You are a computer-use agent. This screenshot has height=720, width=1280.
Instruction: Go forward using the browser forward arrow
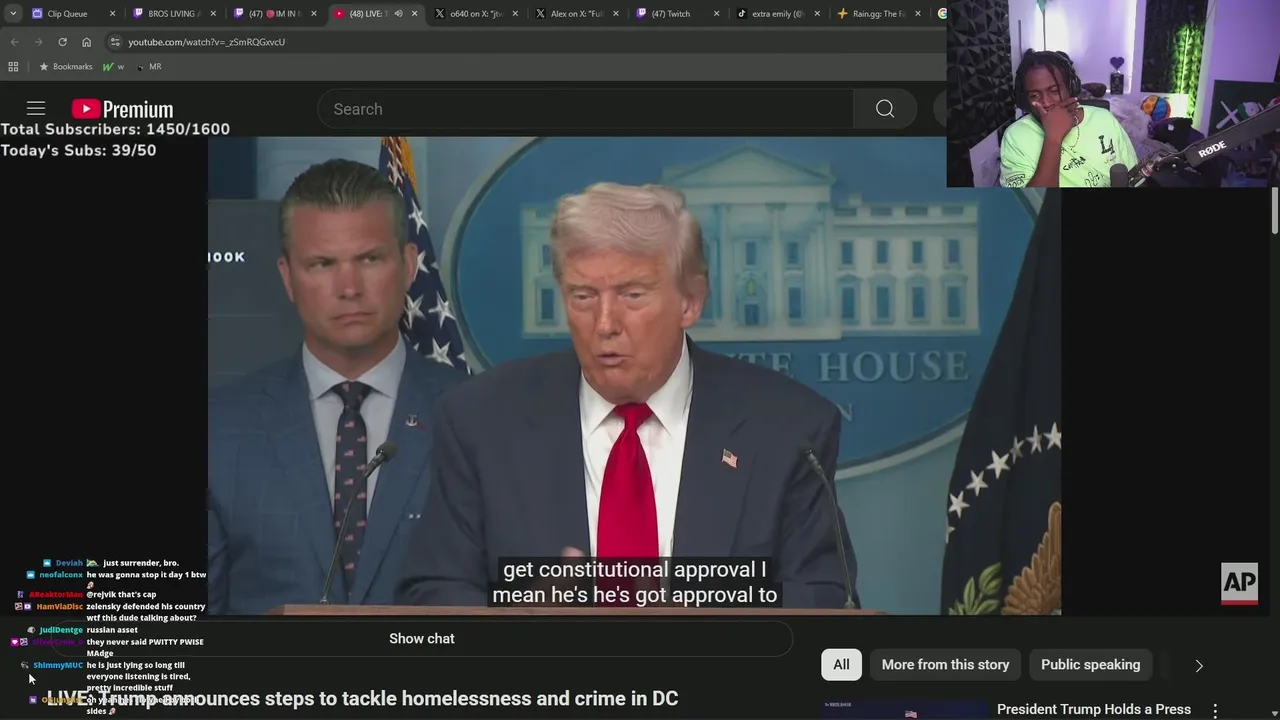pos(38,42)
